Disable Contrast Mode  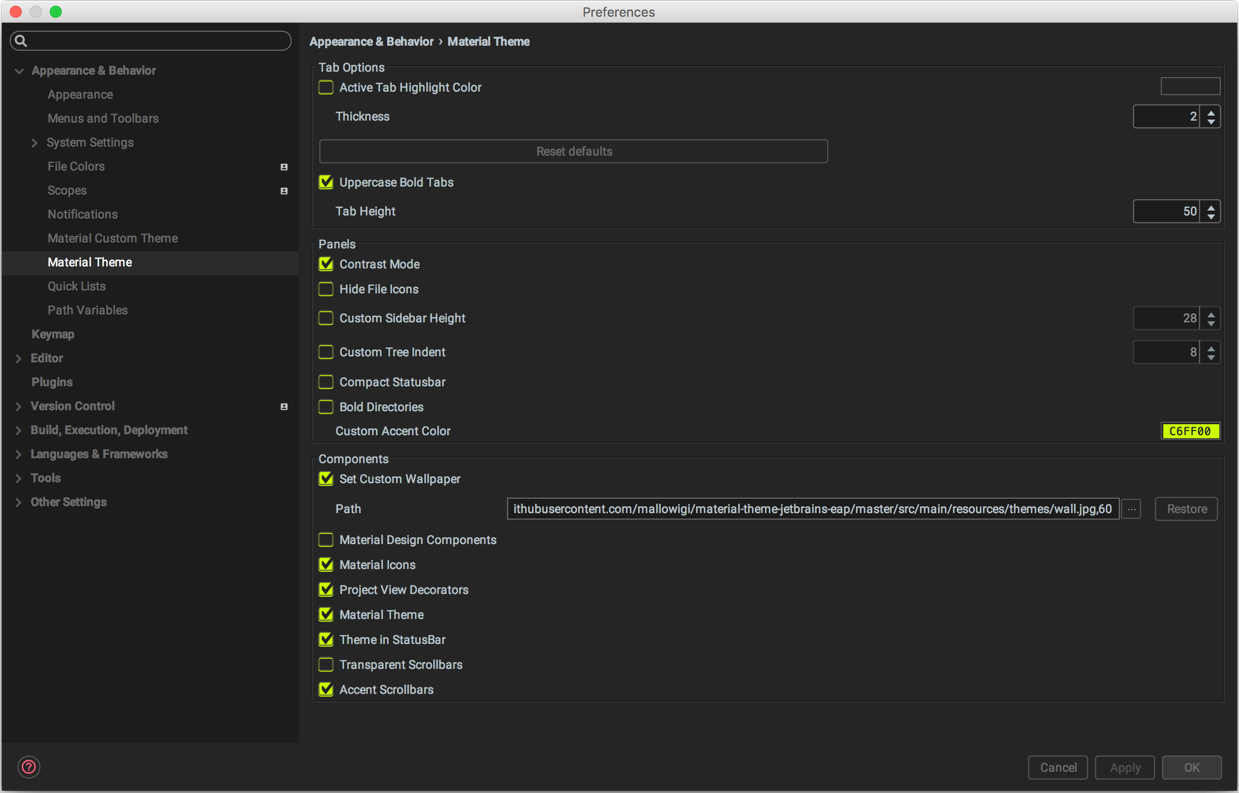point(325,264)
